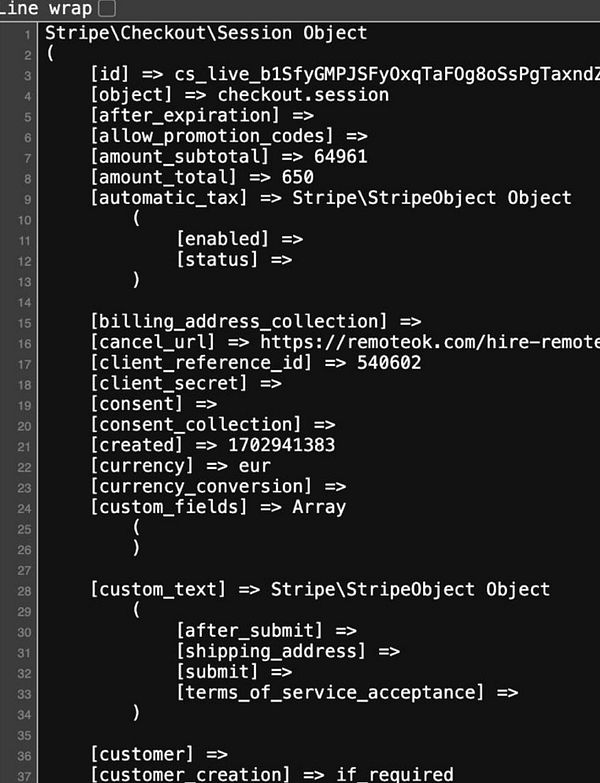Toggle the Line wrap checkbox
The height and width of the screenshot is (783, 600).
pyautogui.click(x=107, y=8)
